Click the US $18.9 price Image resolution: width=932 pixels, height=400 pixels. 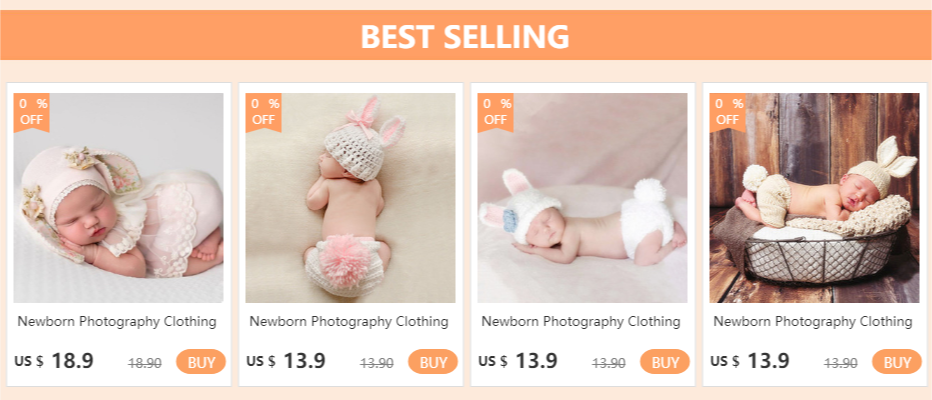(x=54, y=361)
